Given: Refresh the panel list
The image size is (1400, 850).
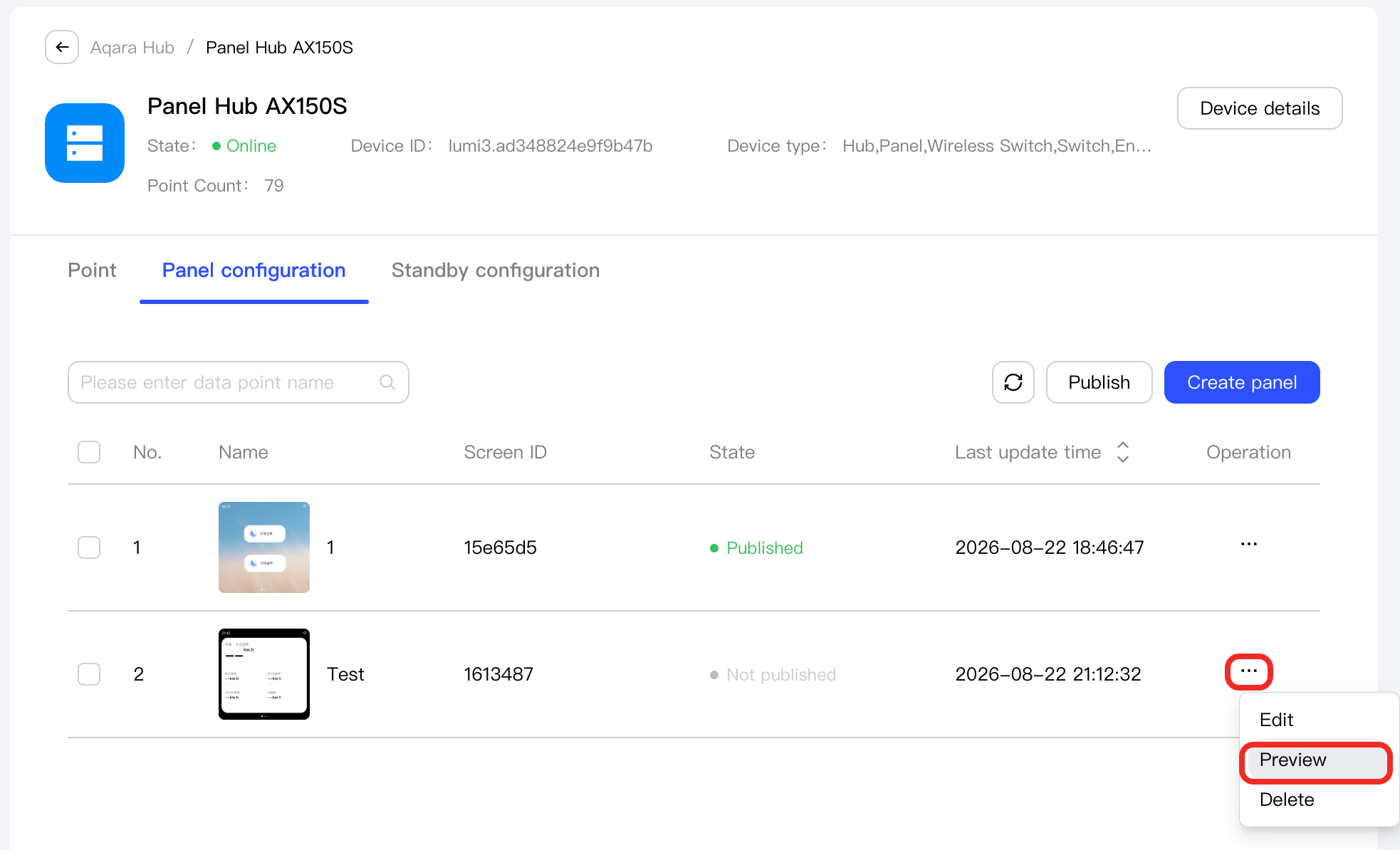Looking at the screenshot, I should (x=1013, y=382).
